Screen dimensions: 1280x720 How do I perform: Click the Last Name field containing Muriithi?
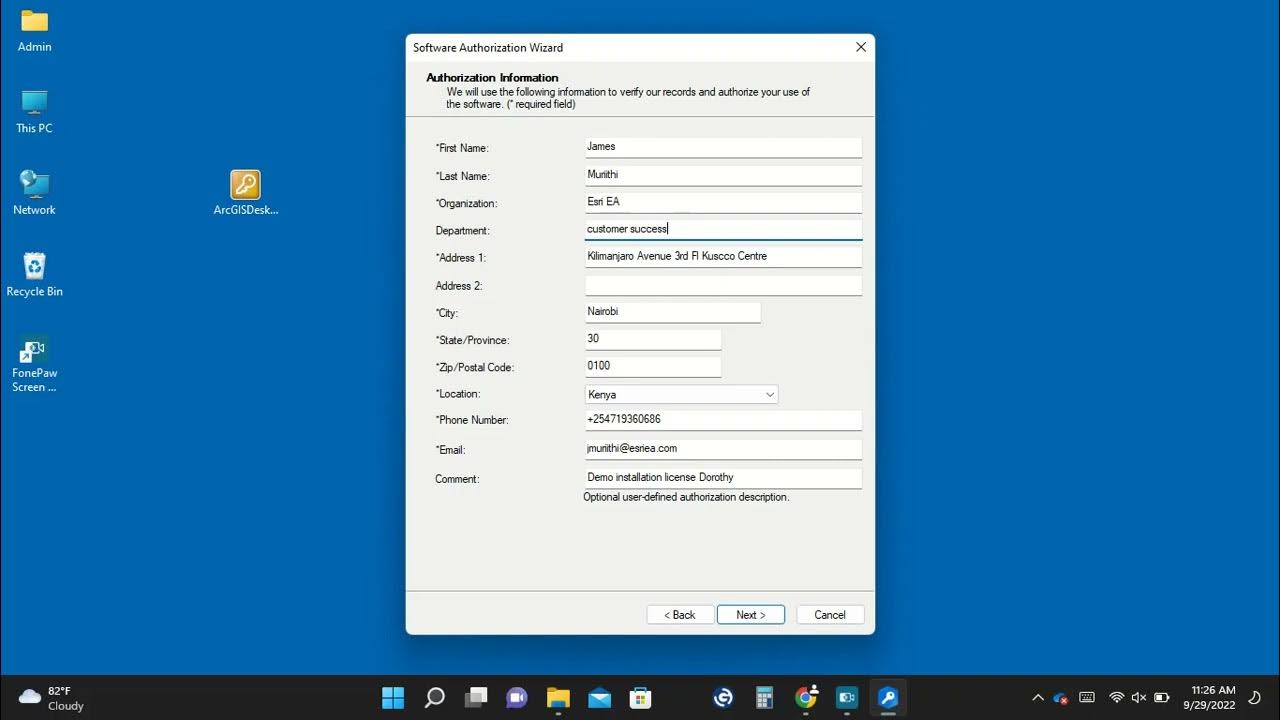point(723,175)
